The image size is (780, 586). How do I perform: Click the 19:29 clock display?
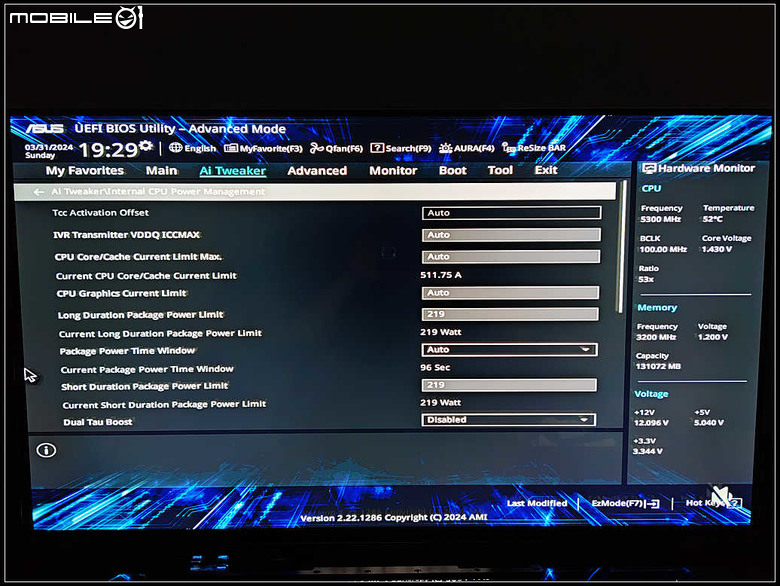(107, 149)
